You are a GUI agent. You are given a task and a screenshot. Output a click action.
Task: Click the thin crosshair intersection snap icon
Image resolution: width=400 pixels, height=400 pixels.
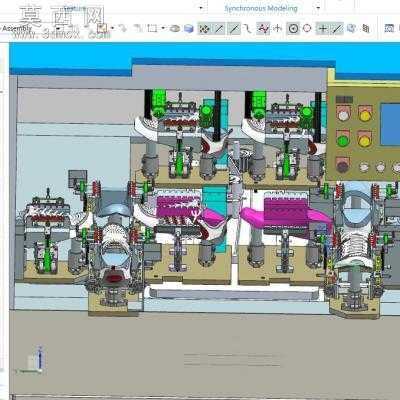(x=277, y=29)
